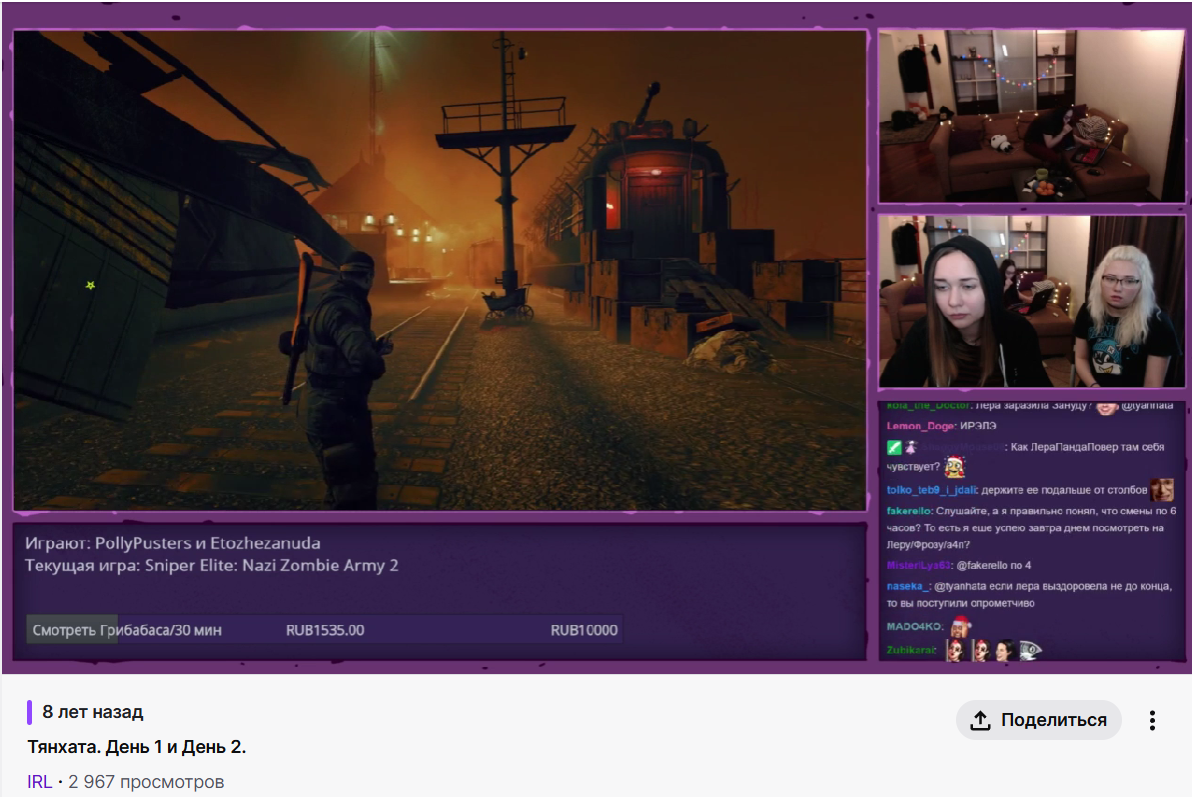Click the green badge before the chat username
This screenshot has height=797, width=1192.
pyautogui.click(x=894, y=447)
